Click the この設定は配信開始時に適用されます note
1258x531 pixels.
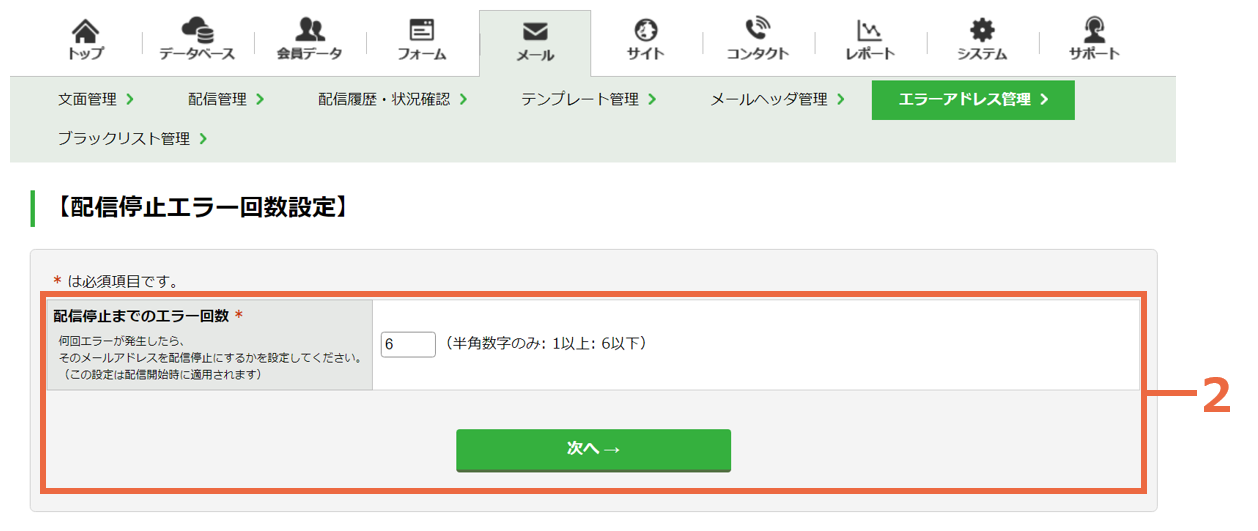pyautogui.click(x=160, y=374)
